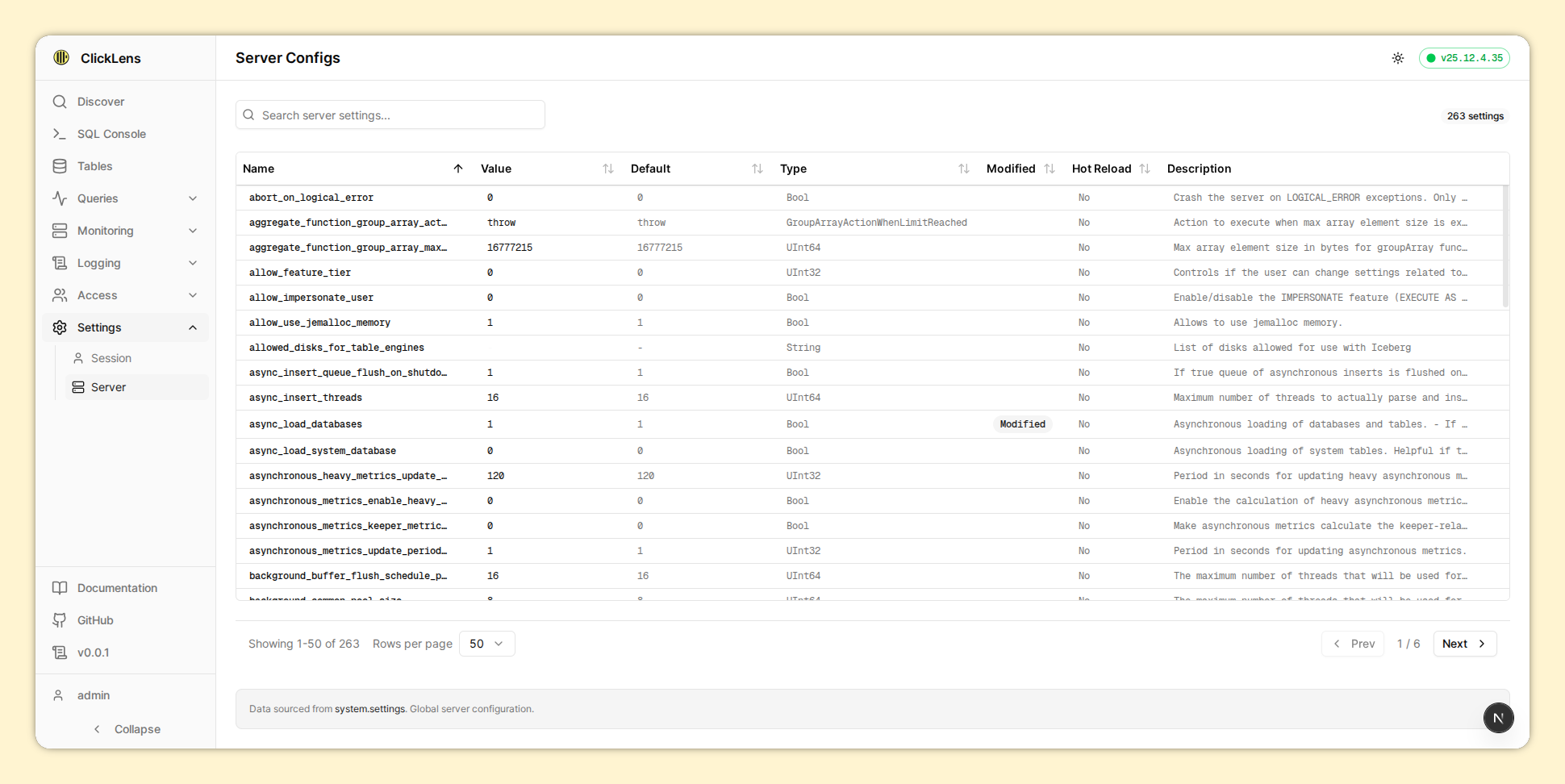Go to the Next page of settings
Viewport: 1565px width, 784px height.
click(x=1463, y=644)
